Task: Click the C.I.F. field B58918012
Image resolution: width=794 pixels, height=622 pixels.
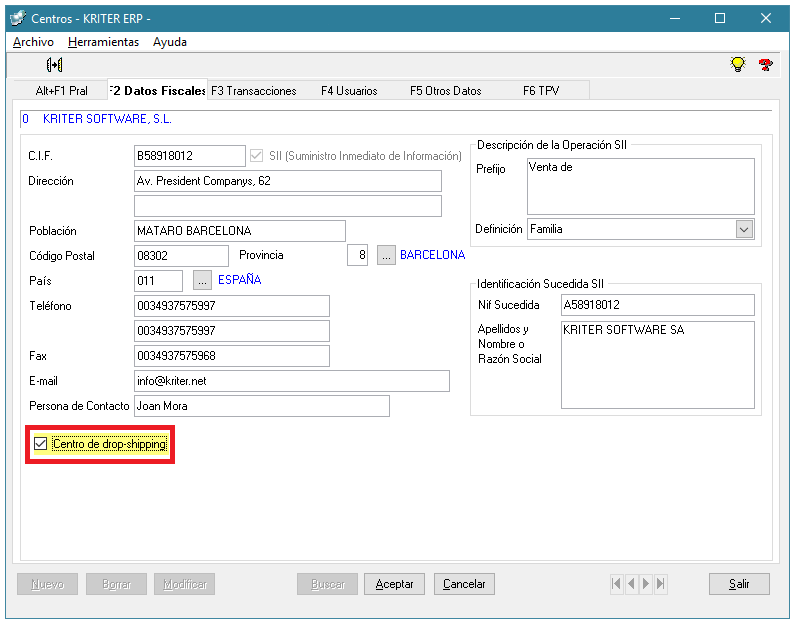Action: (190, 156)
